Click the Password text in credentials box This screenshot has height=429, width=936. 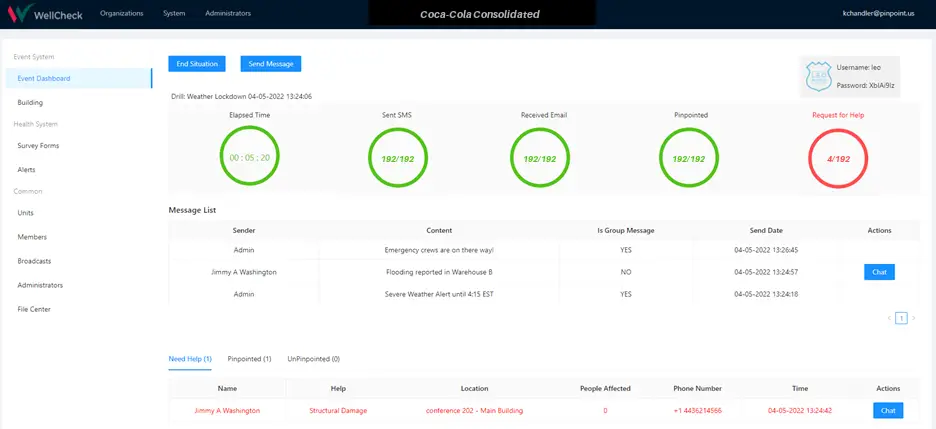coord(866,86)
